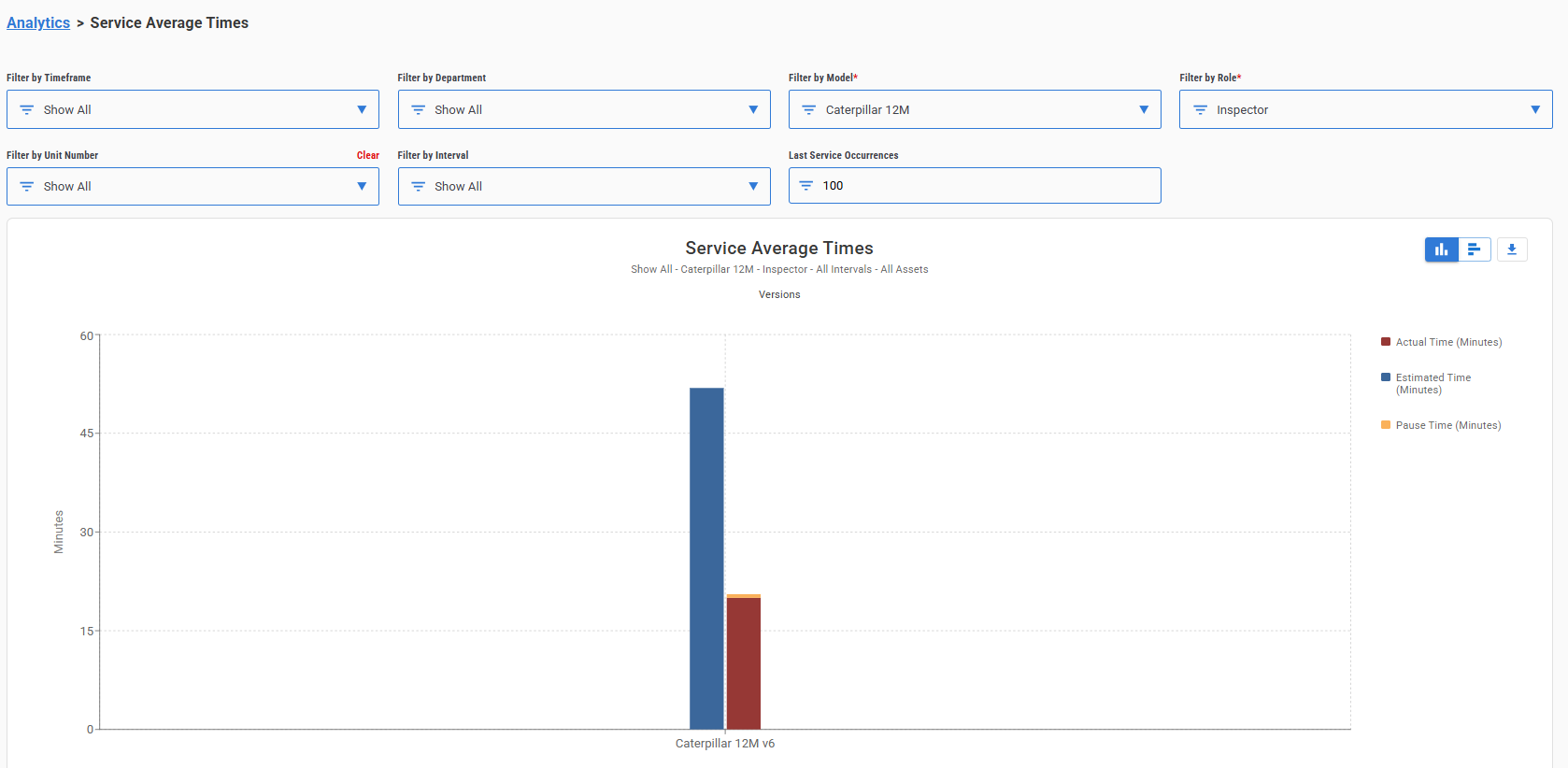Open the Filter by Timeframe dropdown arrow

click(362, 109)
